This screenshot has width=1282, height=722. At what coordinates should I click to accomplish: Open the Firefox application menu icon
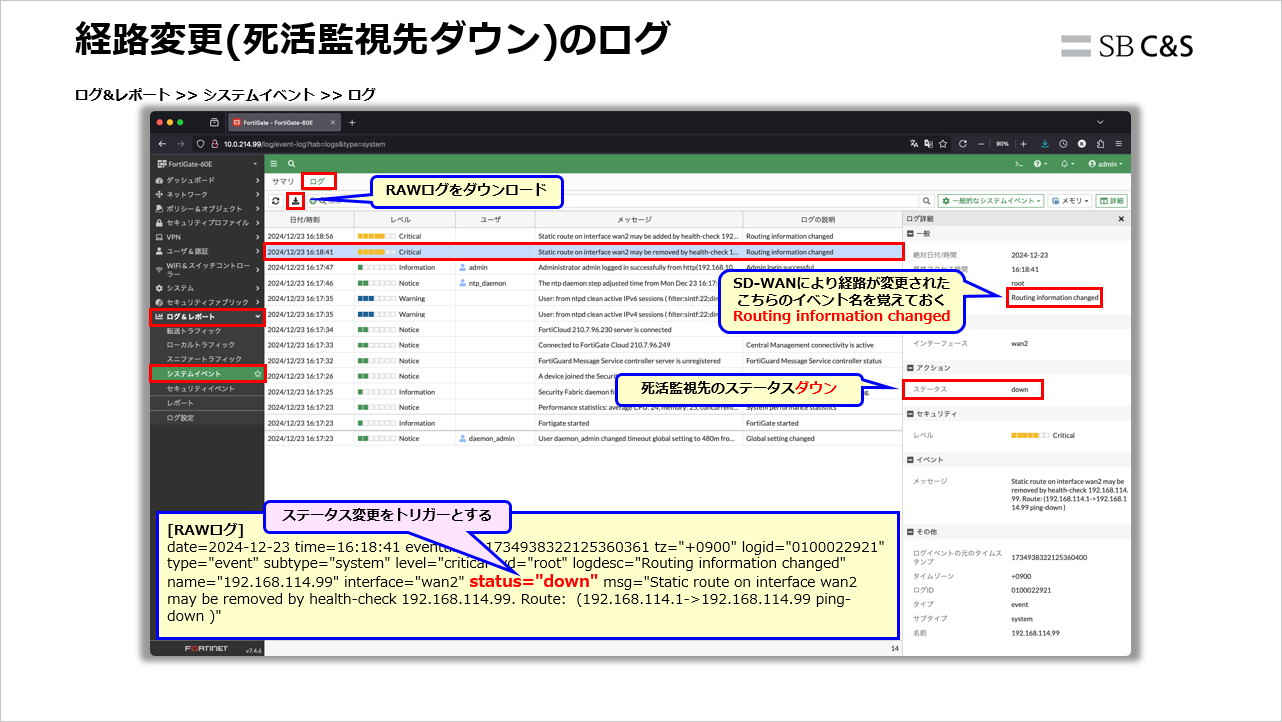pos(1118,144)
